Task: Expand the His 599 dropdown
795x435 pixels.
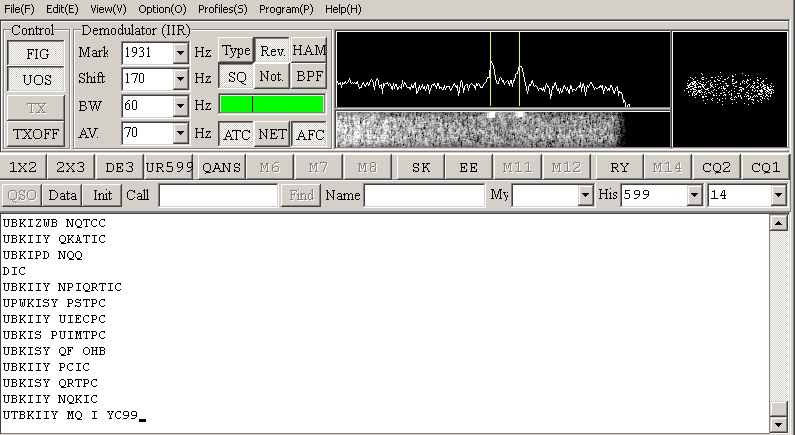Action: [694, 195]
